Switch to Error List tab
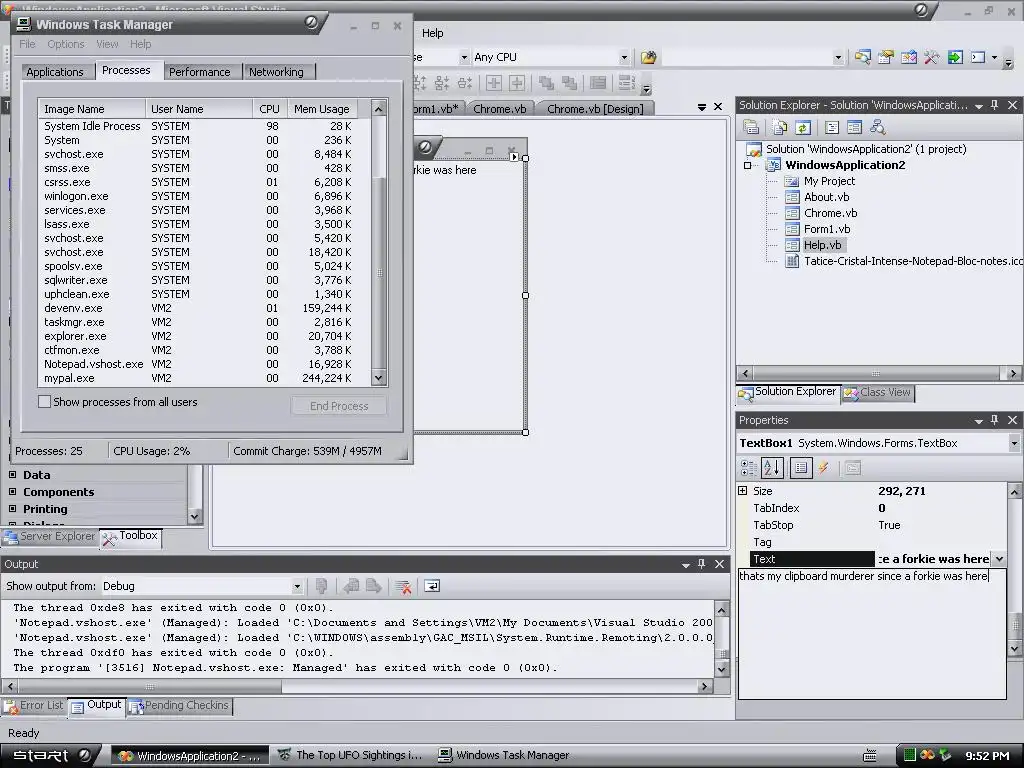 35,705
